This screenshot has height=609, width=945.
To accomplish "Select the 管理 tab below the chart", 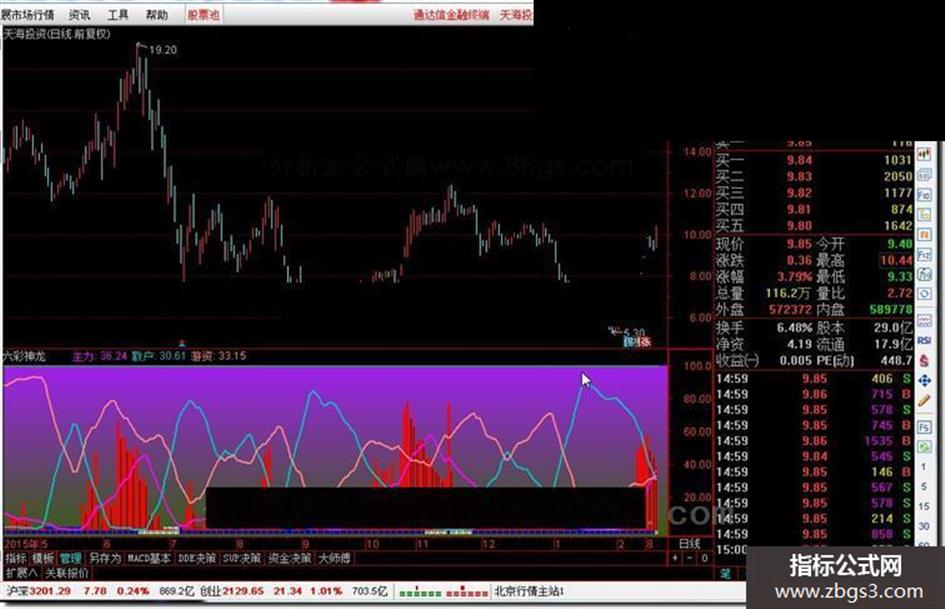I will pyautogui.click(x=70, y=558).
